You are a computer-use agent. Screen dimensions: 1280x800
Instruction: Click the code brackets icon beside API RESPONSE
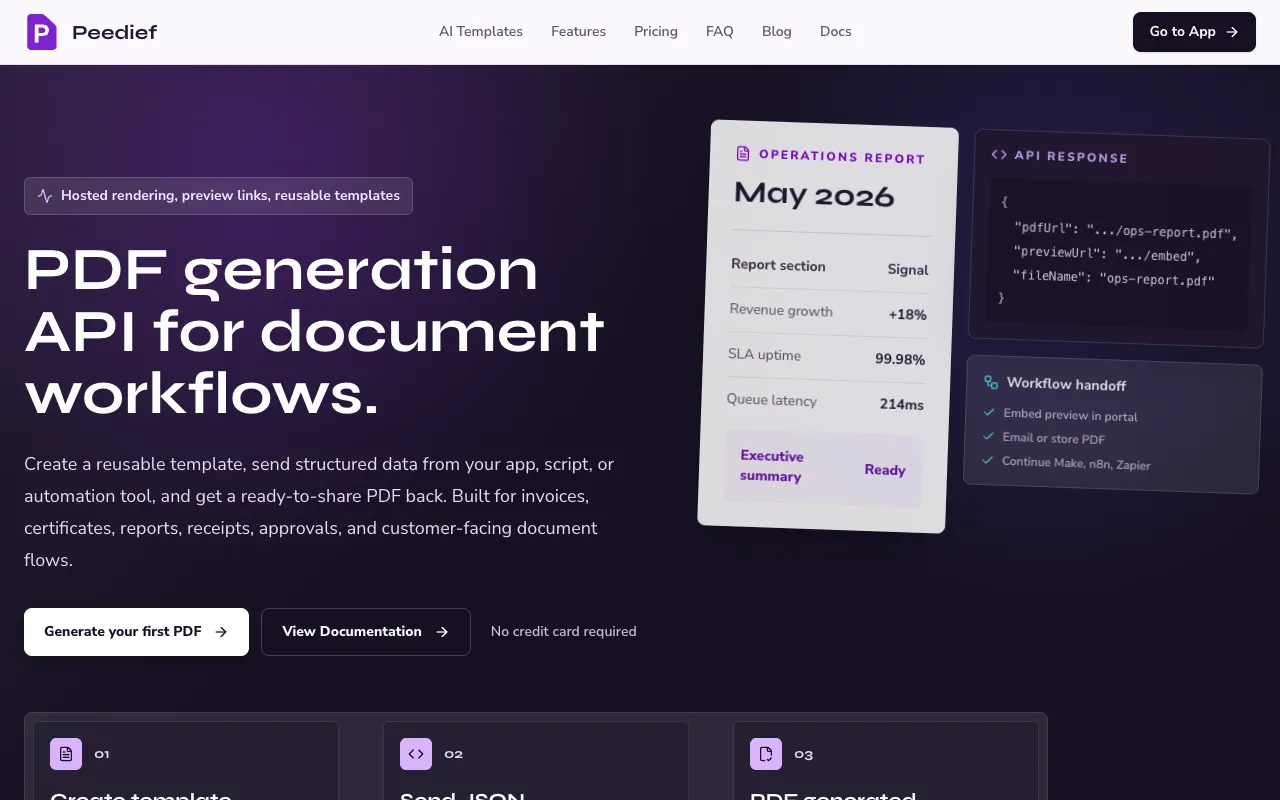click(x=999, y=154)
